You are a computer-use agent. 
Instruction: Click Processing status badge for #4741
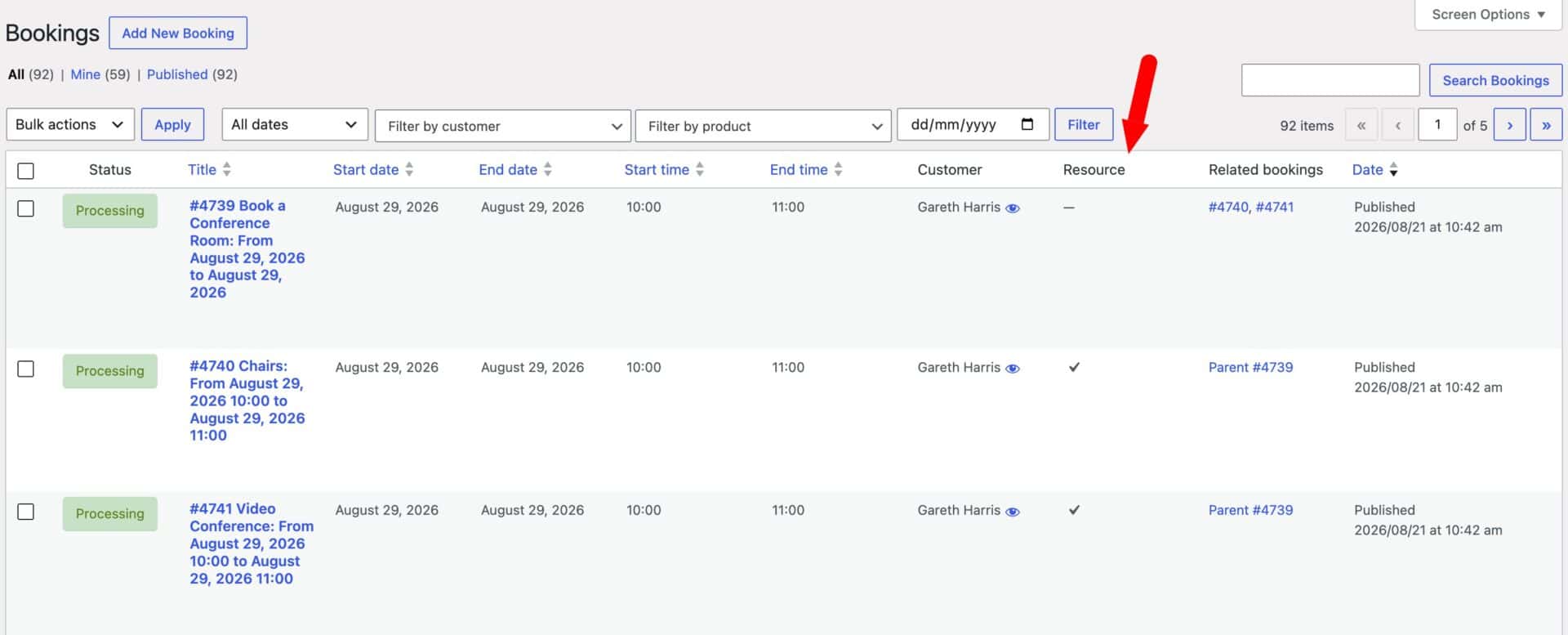pyautogui.click(x=110, y=513)
